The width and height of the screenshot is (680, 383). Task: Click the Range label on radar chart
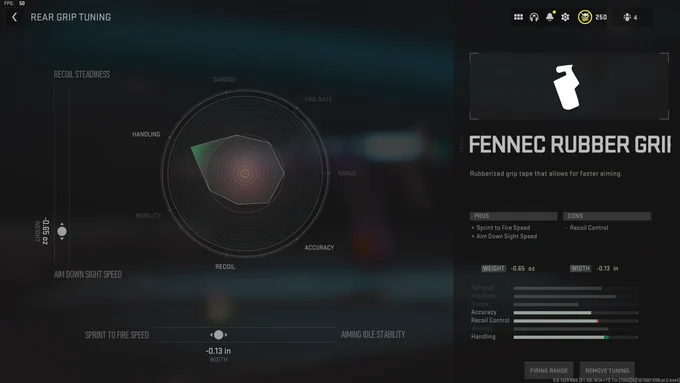pos(347,173)
